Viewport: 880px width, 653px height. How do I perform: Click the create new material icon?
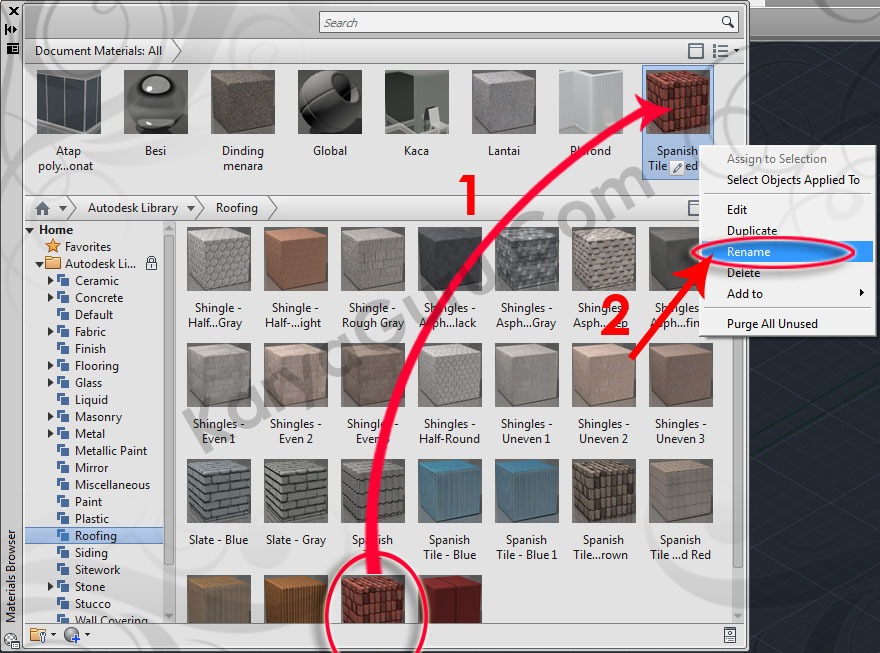pos(71,635)
